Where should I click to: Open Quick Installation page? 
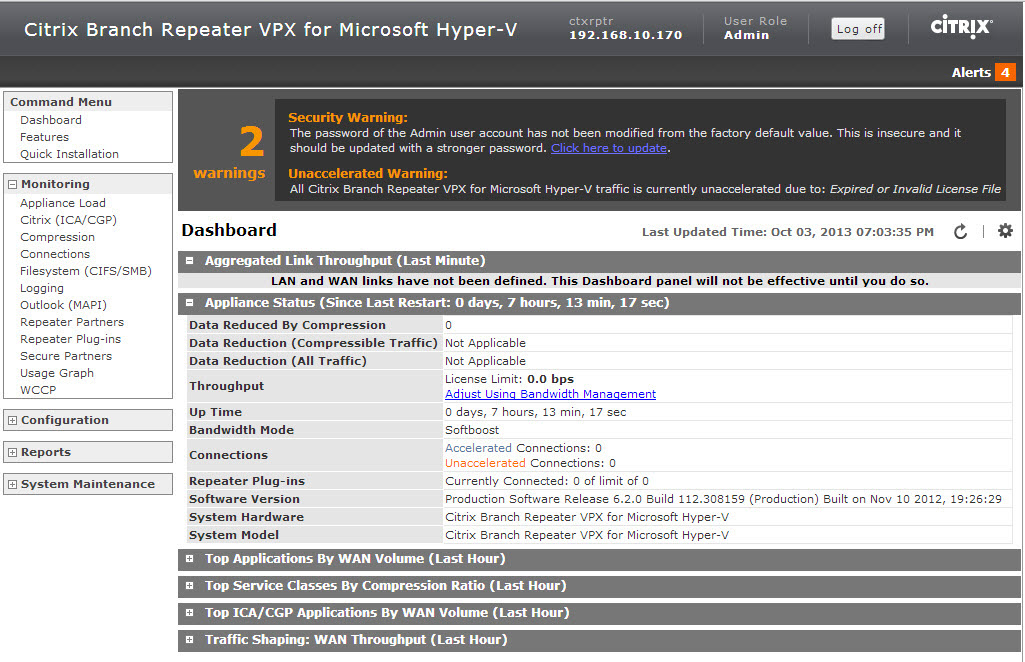pyautogui.click(x=69, y=154)
